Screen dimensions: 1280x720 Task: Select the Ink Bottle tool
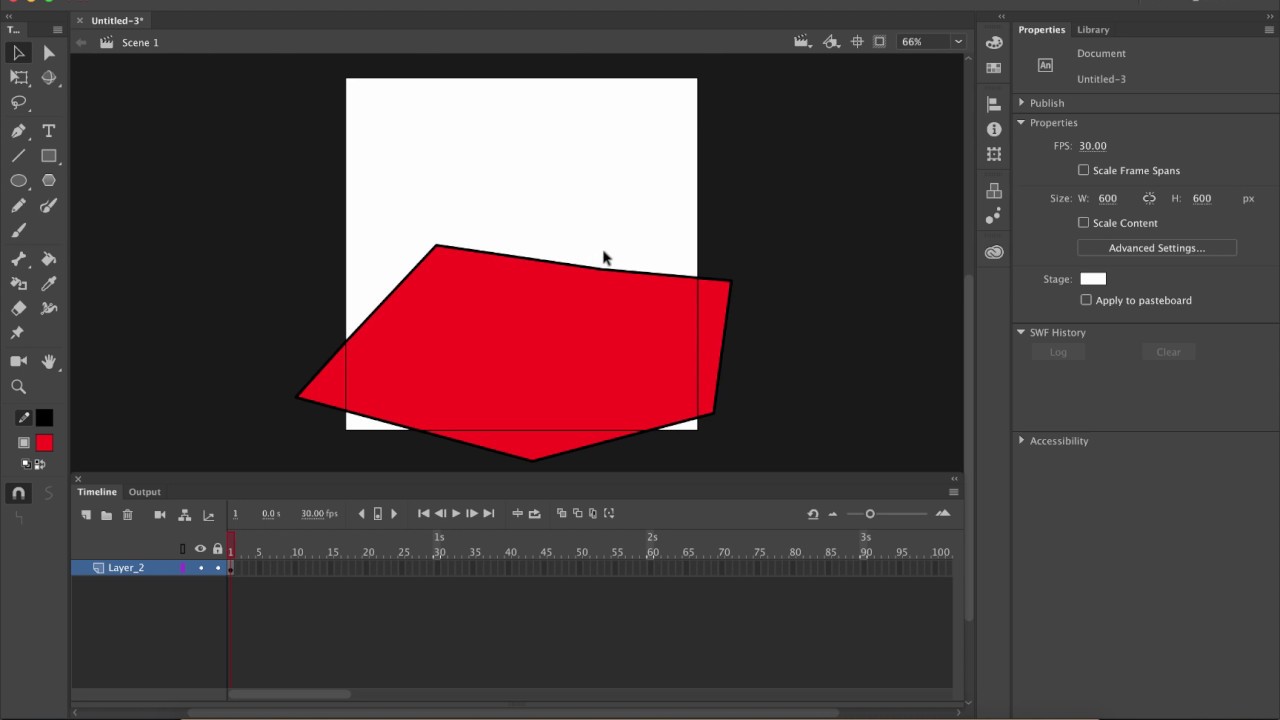[x=19, y=284]
